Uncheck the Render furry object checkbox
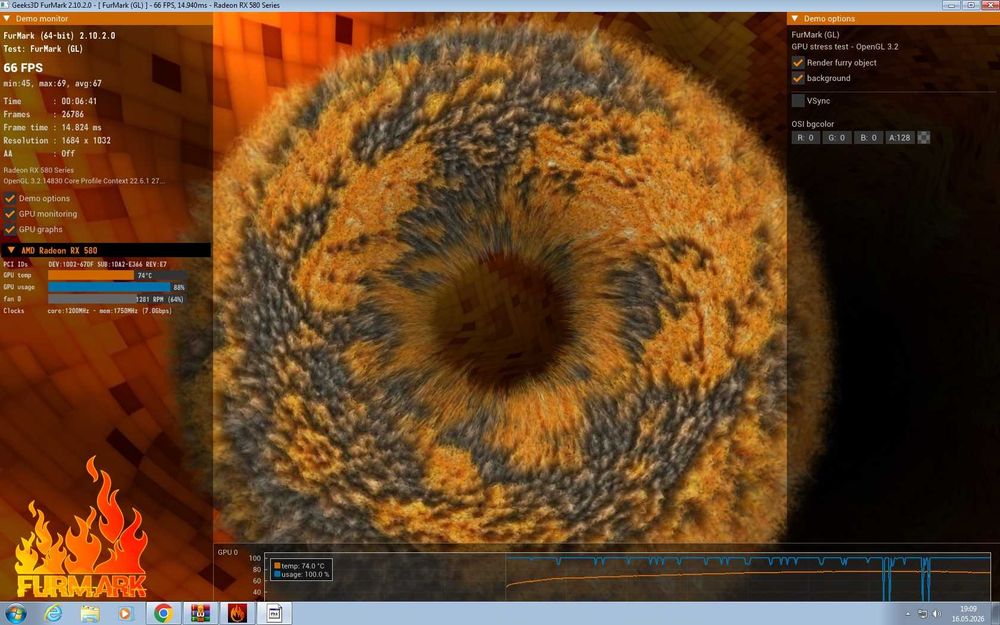 (x=798, y=62)
